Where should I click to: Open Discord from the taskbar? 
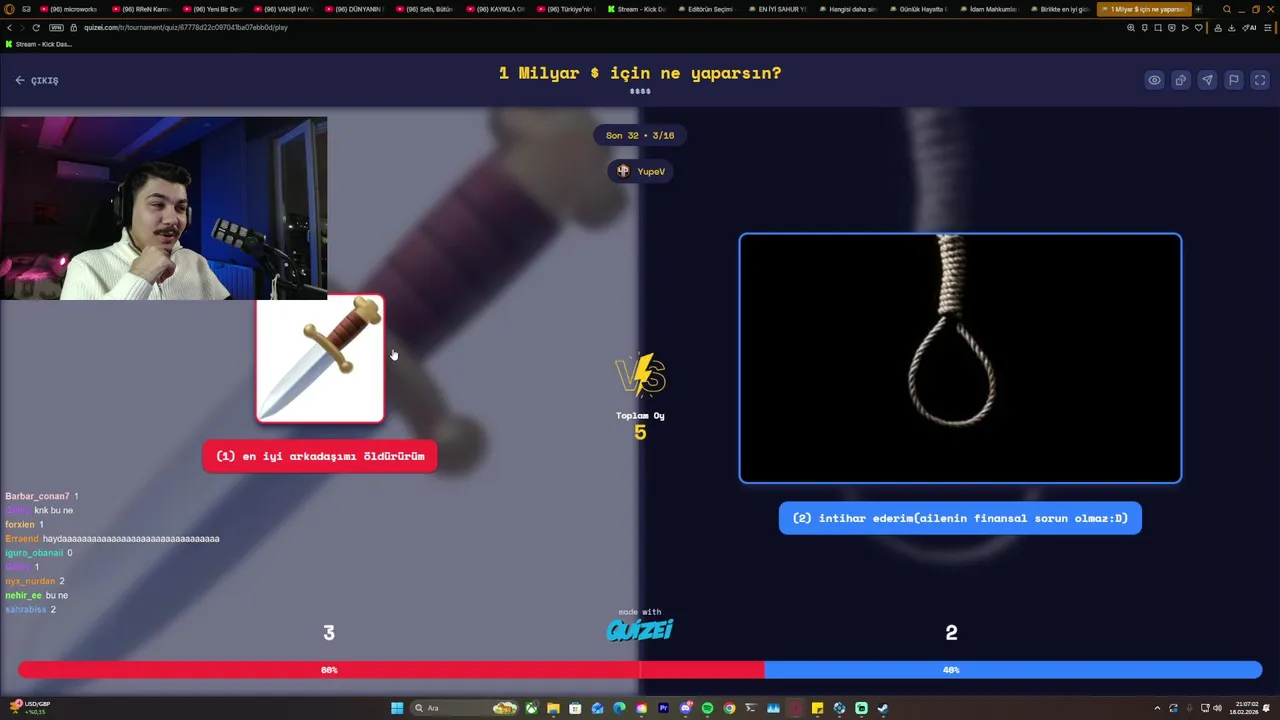(686, 708)
